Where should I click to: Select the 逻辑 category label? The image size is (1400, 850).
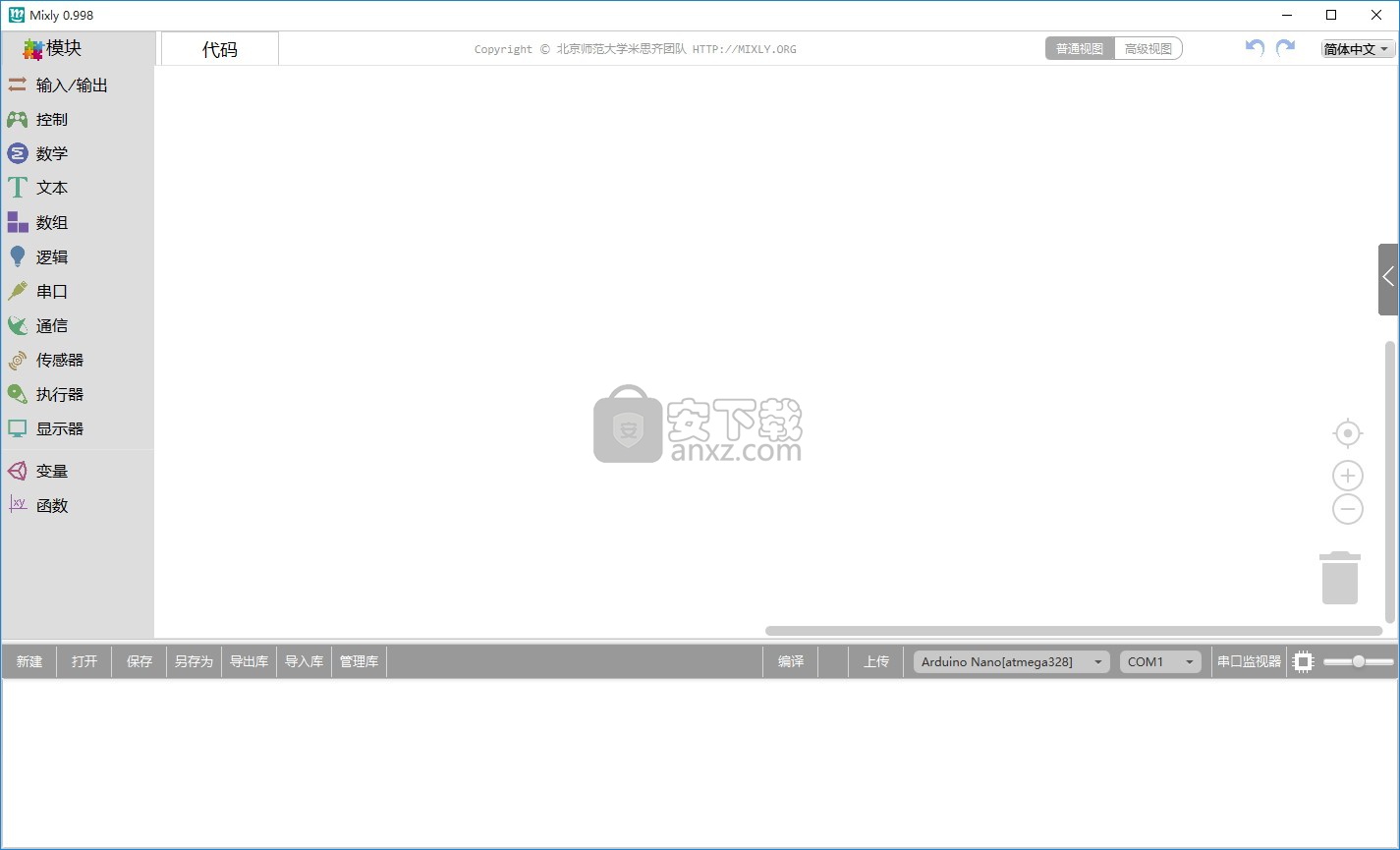coord(52,257)
